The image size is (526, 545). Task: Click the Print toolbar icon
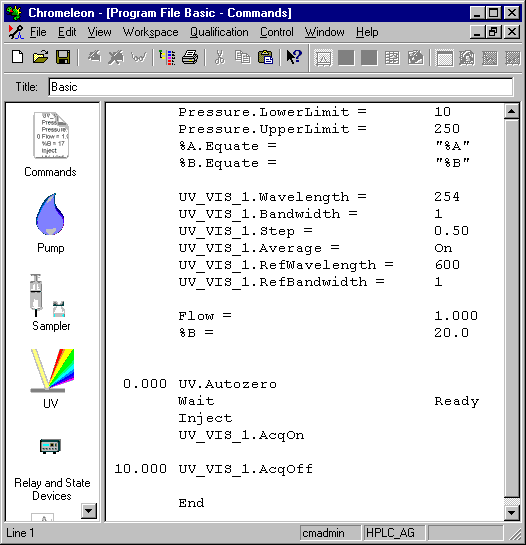pyautogui.click(x=190, y=57)
